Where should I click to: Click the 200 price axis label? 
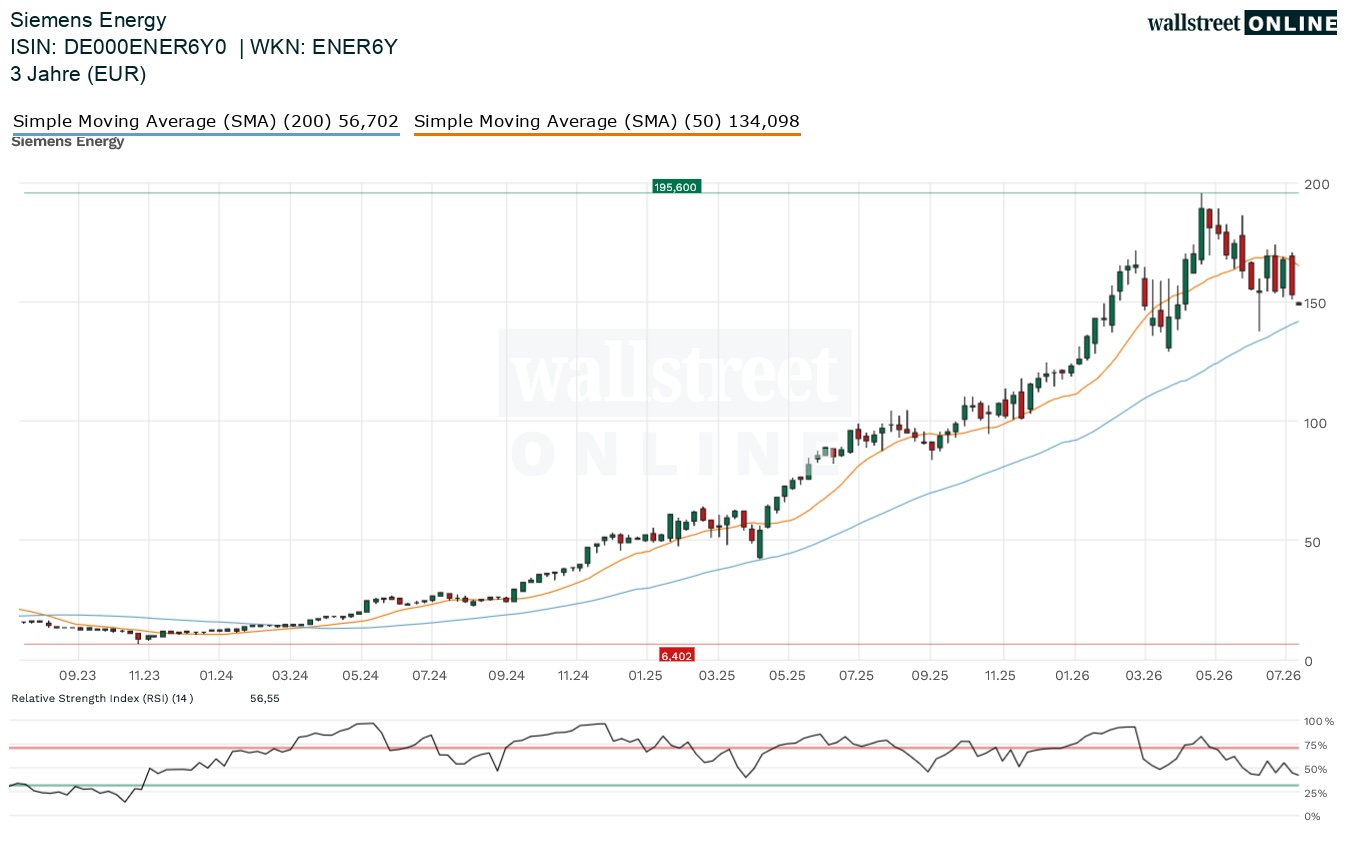tap(1317, 185)
